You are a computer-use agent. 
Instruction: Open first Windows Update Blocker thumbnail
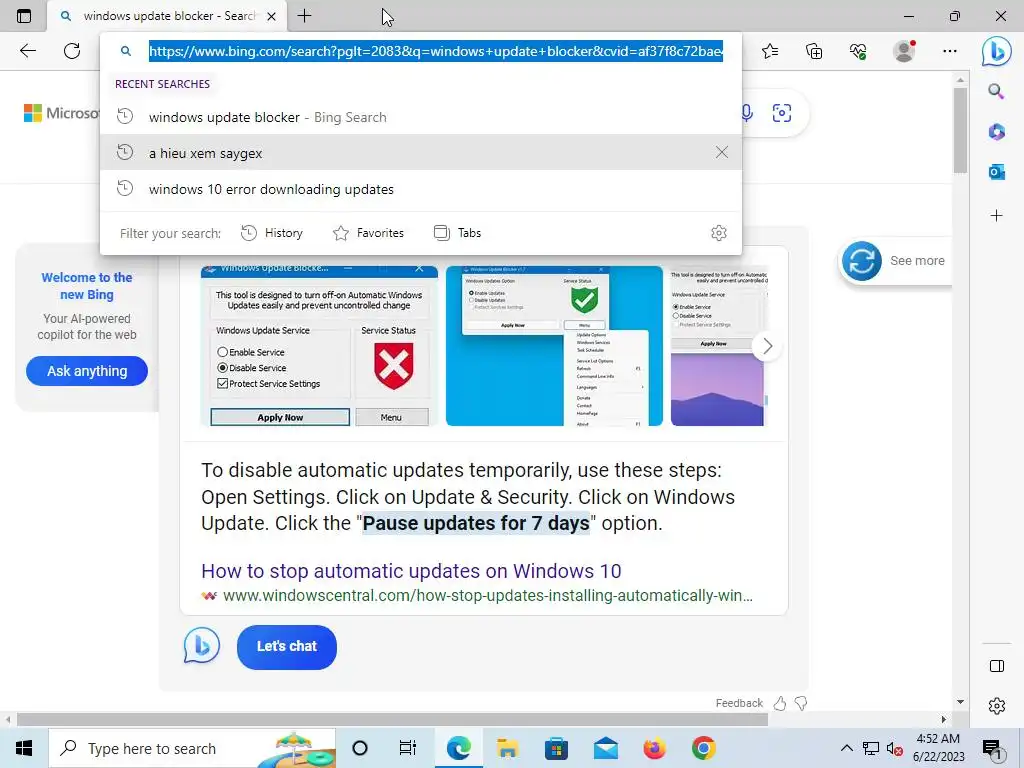[x=319, y=345]
